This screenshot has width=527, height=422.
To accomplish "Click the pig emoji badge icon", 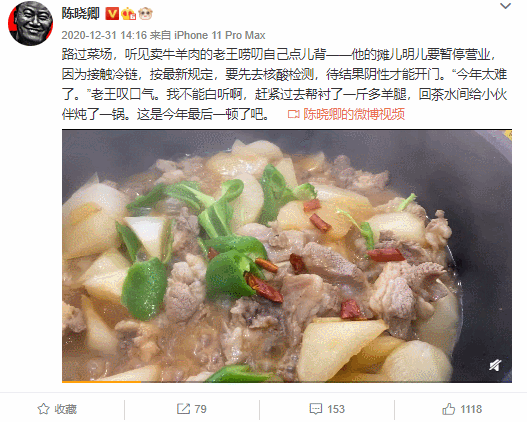I will (146, 14).
